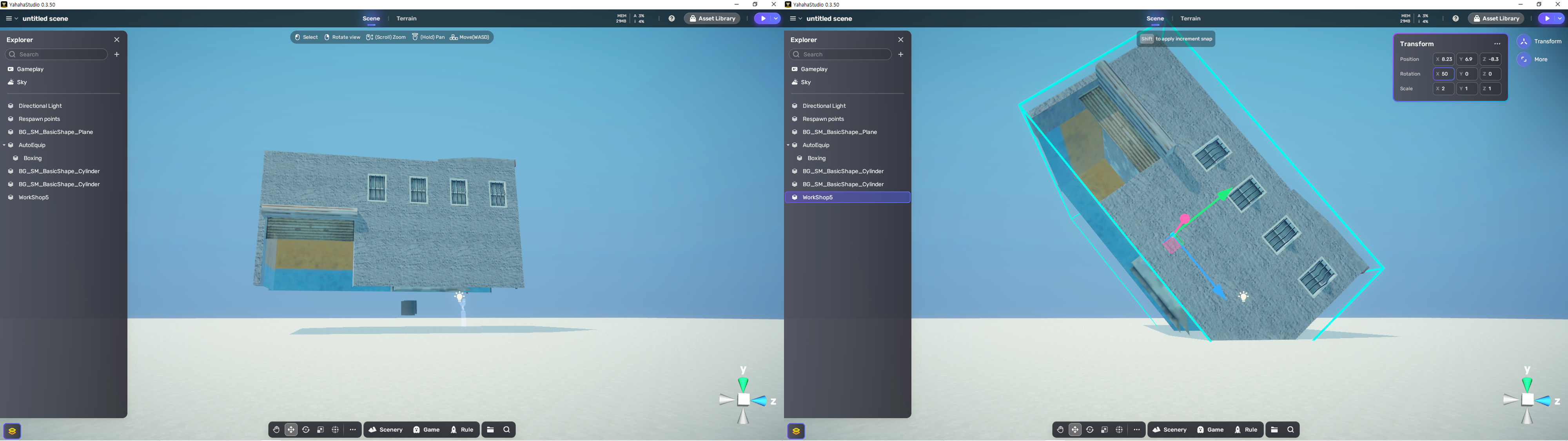
Task: Choose the scale tool in right window toolbar
Action: tap(1105, 430)
